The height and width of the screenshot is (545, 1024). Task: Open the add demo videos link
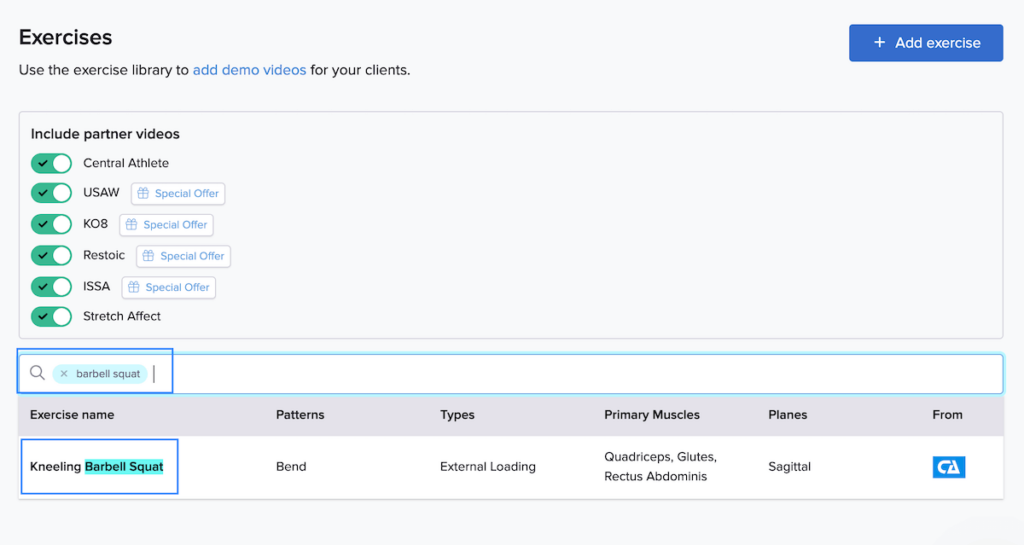coord(249,70)
